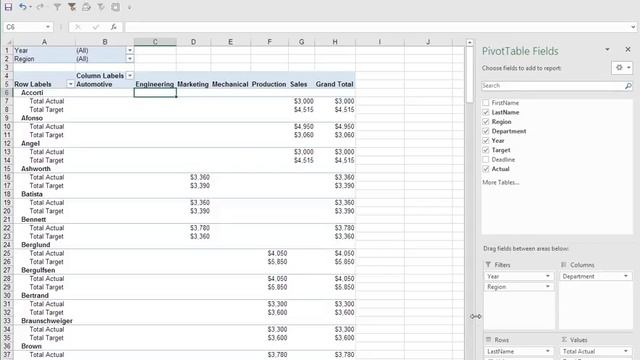Viewport: 640px width, 360px height.
Task: Uncheck the Year field checkbox
Action: tap(486, 140)
